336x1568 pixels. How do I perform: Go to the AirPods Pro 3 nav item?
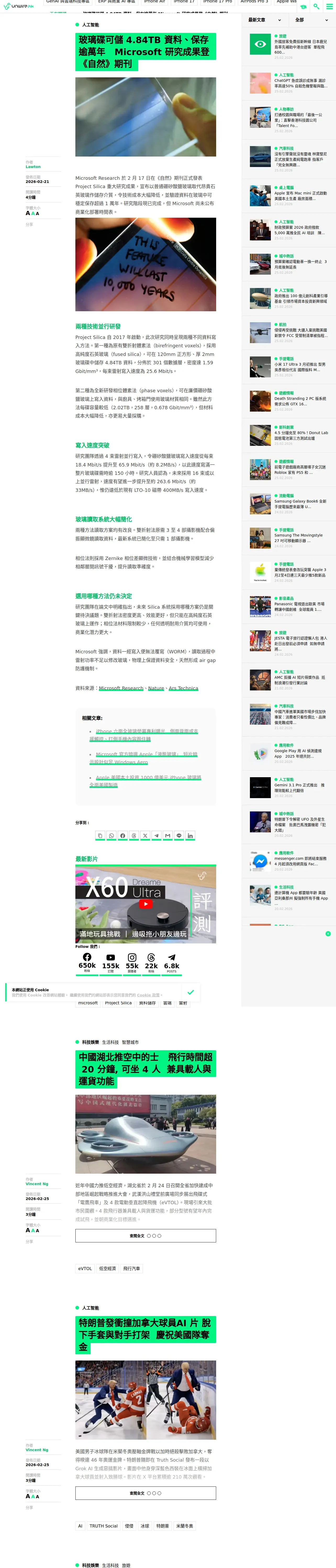click(254, 2)
